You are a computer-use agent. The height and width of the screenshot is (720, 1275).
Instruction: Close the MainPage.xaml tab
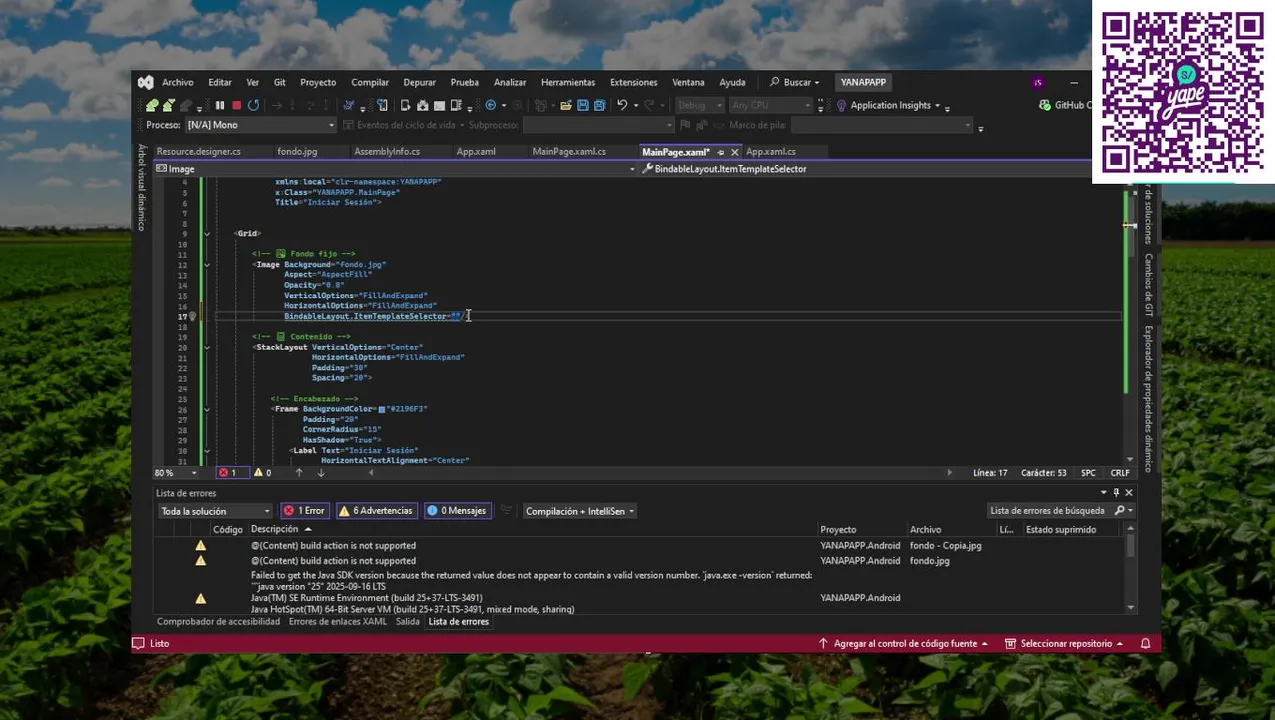coord(735,152)
